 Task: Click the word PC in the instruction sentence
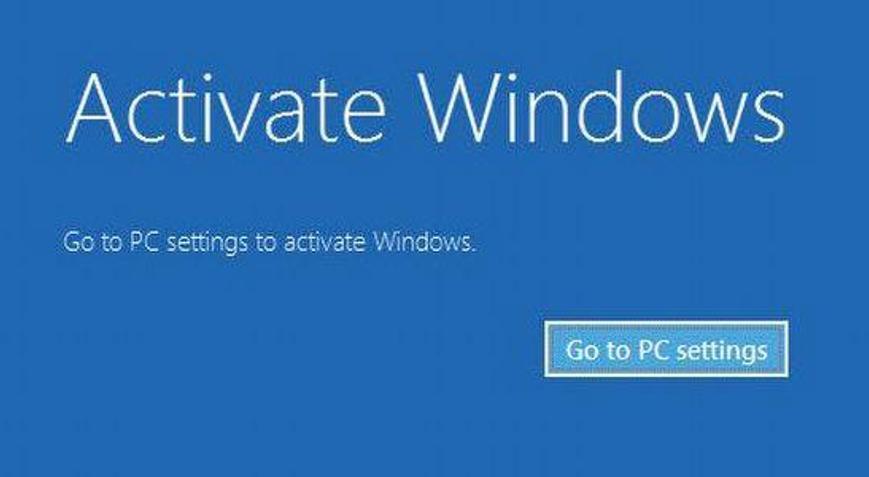point(143,242)
